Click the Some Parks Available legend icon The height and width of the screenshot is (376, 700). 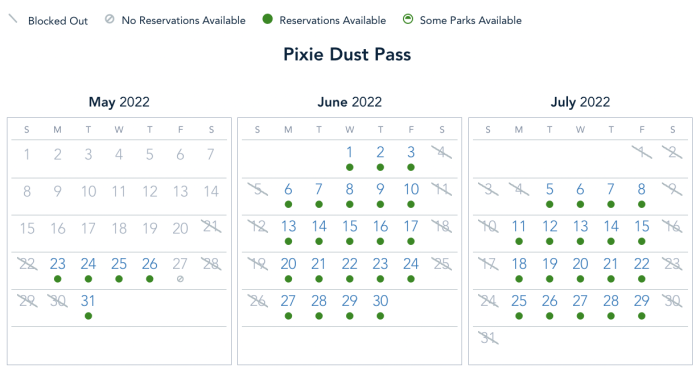(408, 19)
